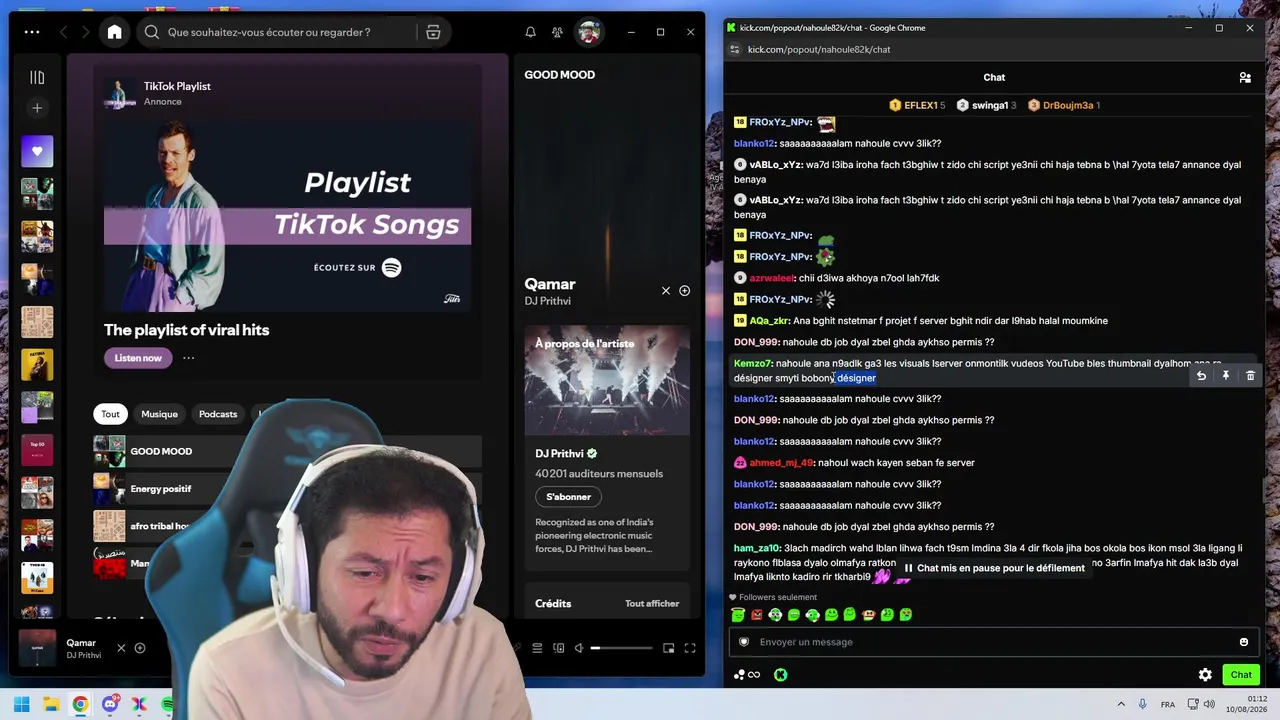The width and height of the screenshot is (1280, 720).
Task: Open chat identity shield badge selector
Action: (744, 642)
